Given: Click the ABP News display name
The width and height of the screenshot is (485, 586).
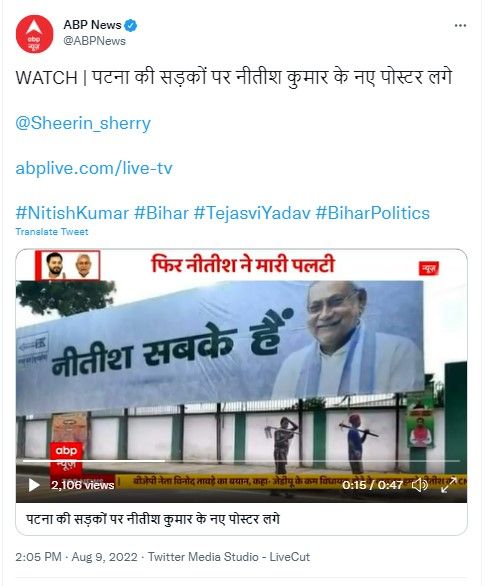Looking at the screenshot, I should tap(92, 25).
